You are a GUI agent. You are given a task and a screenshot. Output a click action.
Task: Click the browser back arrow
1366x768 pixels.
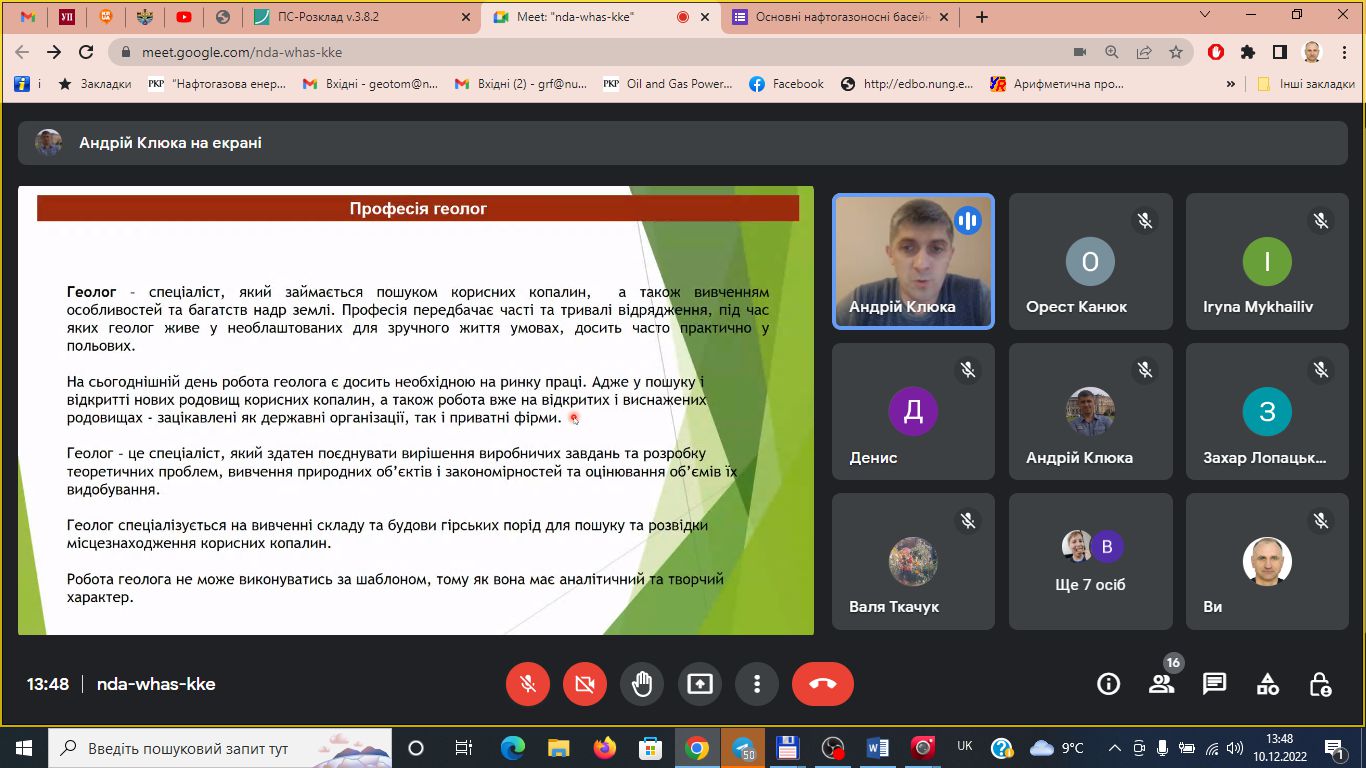point(22,52)
